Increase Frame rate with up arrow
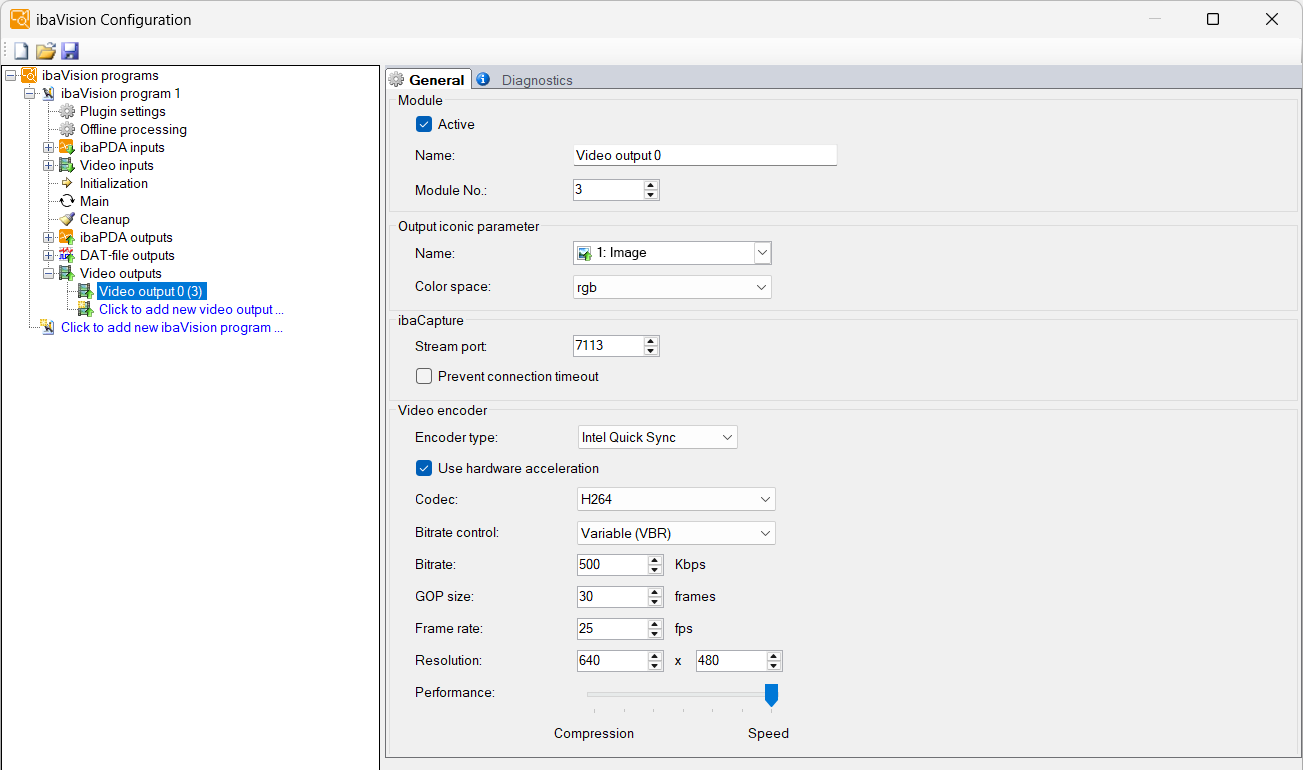The height and width of the screenshot is (770, 1303). click(655, 624)
